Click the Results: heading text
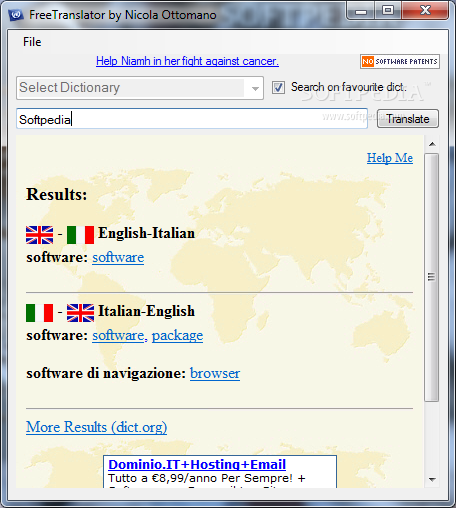Image resolution: width=456 pixels, height=508 pixels. coord(57,195)
